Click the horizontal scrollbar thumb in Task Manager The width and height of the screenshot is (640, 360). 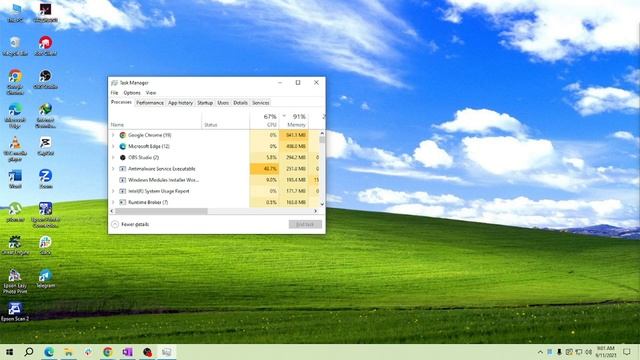[x=161, y=211]
